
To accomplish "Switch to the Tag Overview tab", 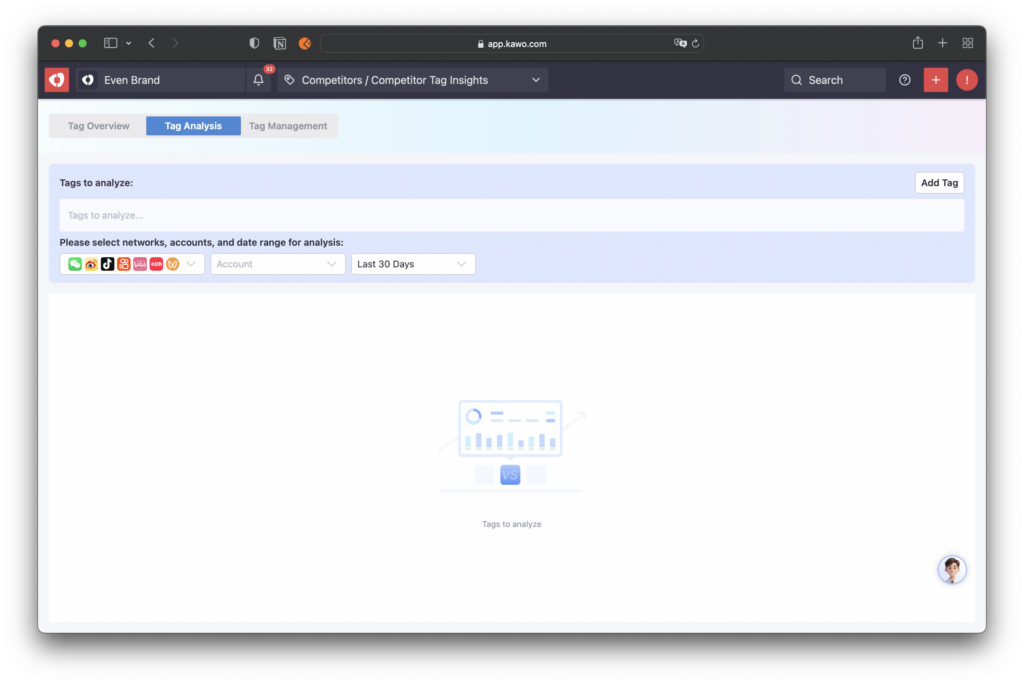I will (x=98, y=126).
